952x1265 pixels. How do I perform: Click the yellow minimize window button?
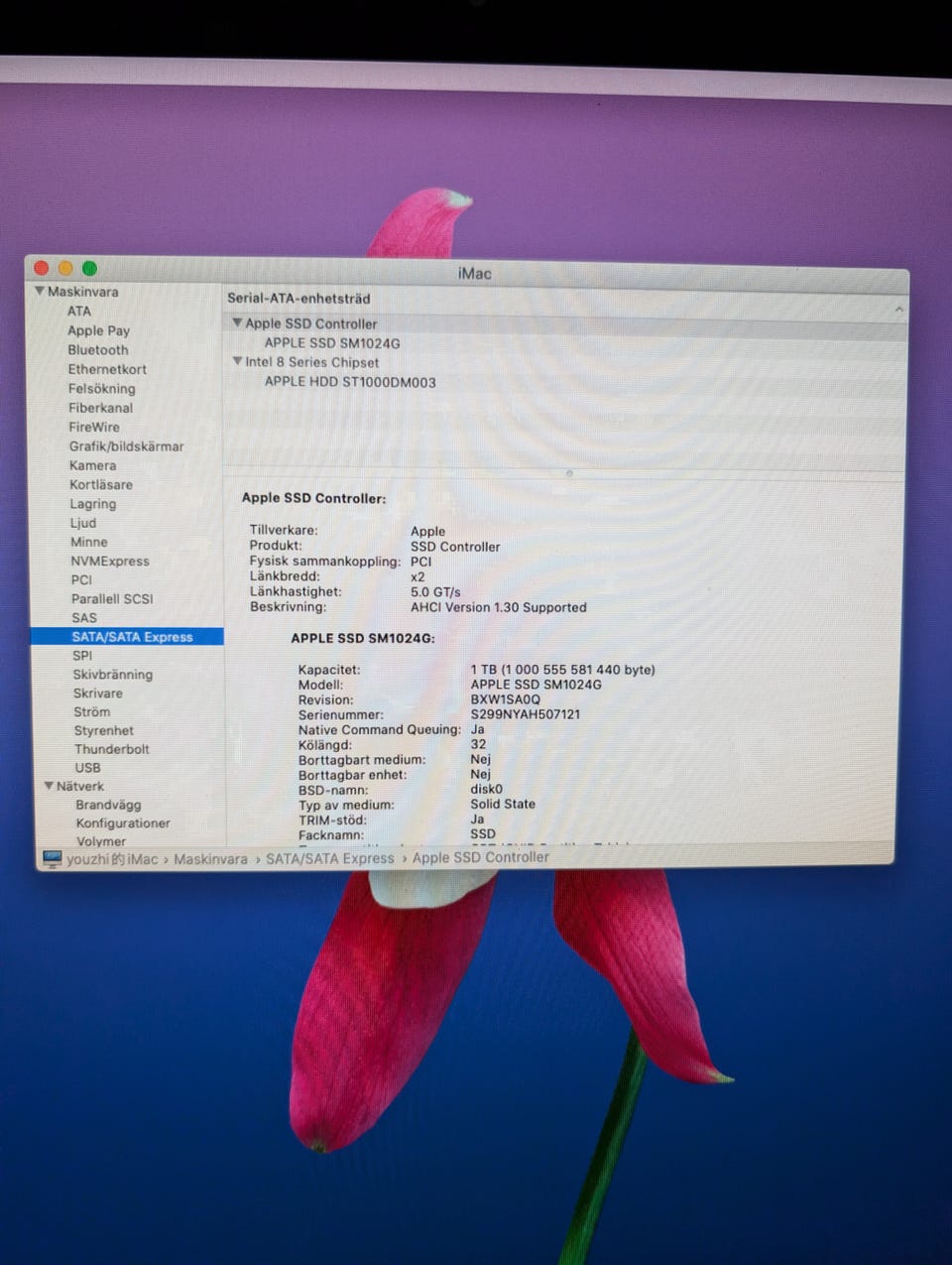tap(65, 268)
